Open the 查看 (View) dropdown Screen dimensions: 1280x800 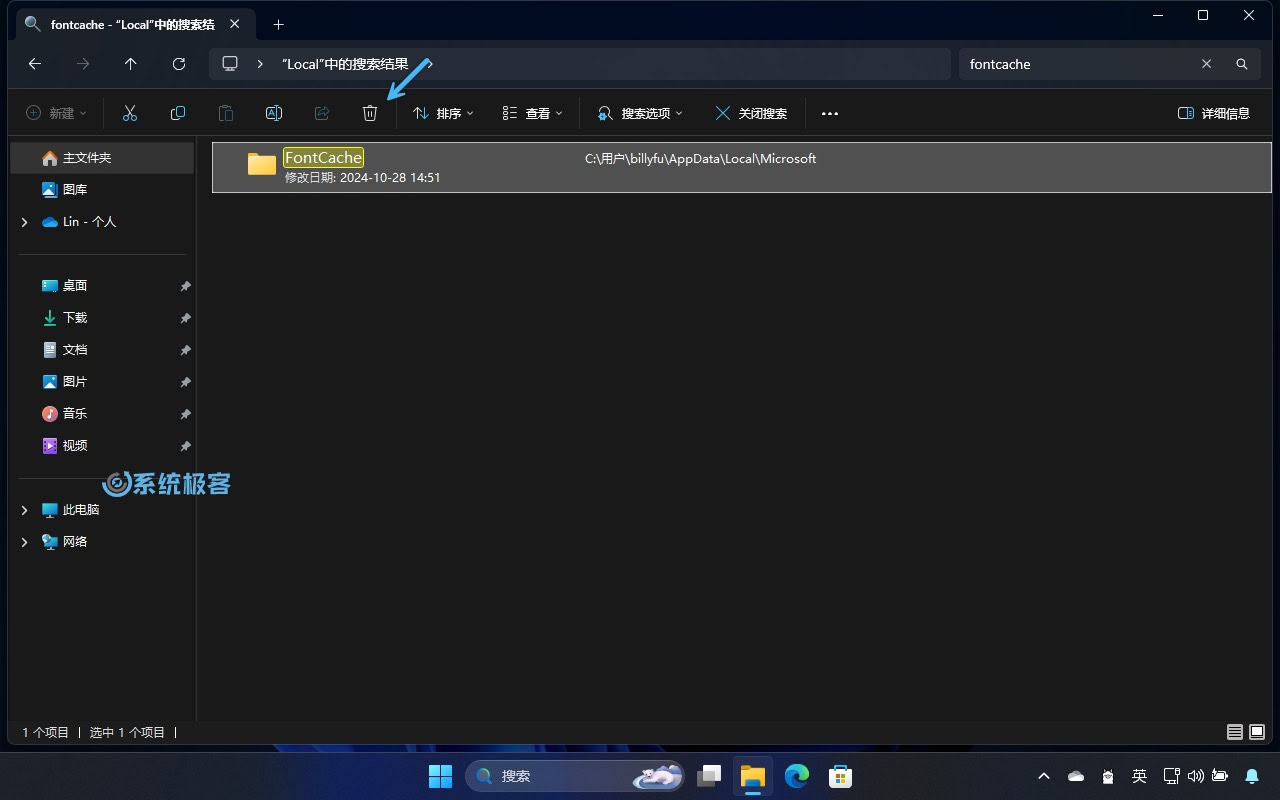tap(533, 113)
